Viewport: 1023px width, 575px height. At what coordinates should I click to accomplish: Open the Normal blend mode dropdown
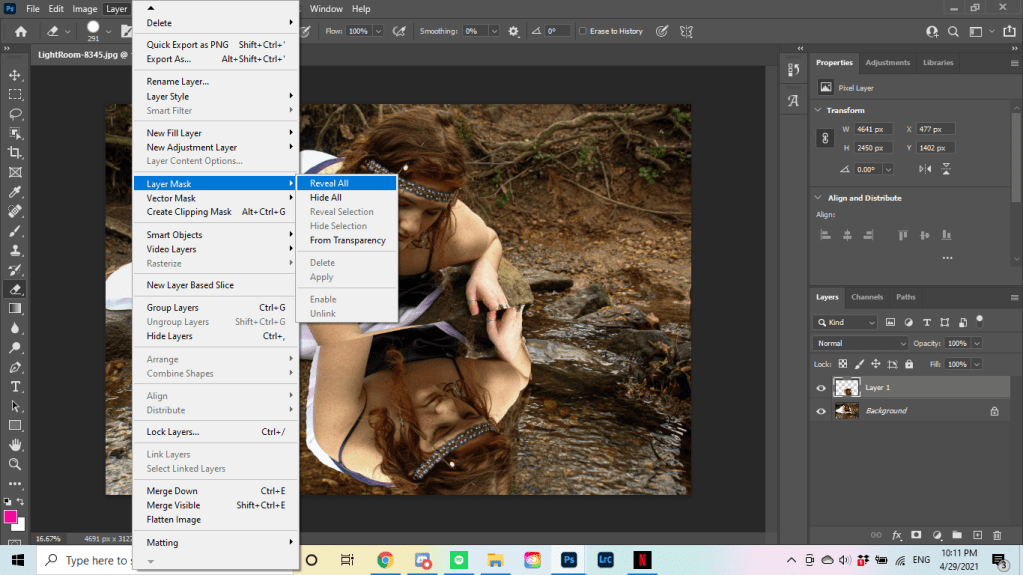[x=861, y=343]
